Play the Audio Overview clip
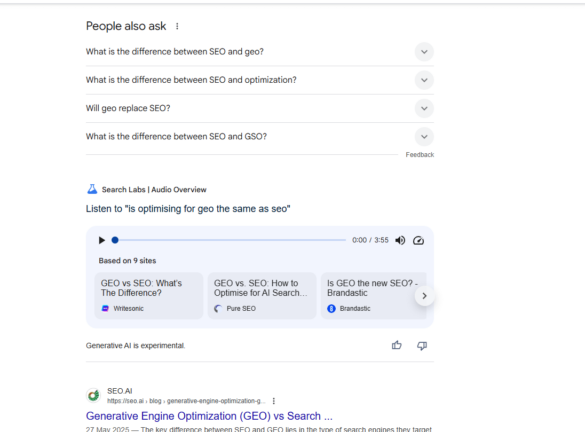585x432 pixels. tap(101, 240)
